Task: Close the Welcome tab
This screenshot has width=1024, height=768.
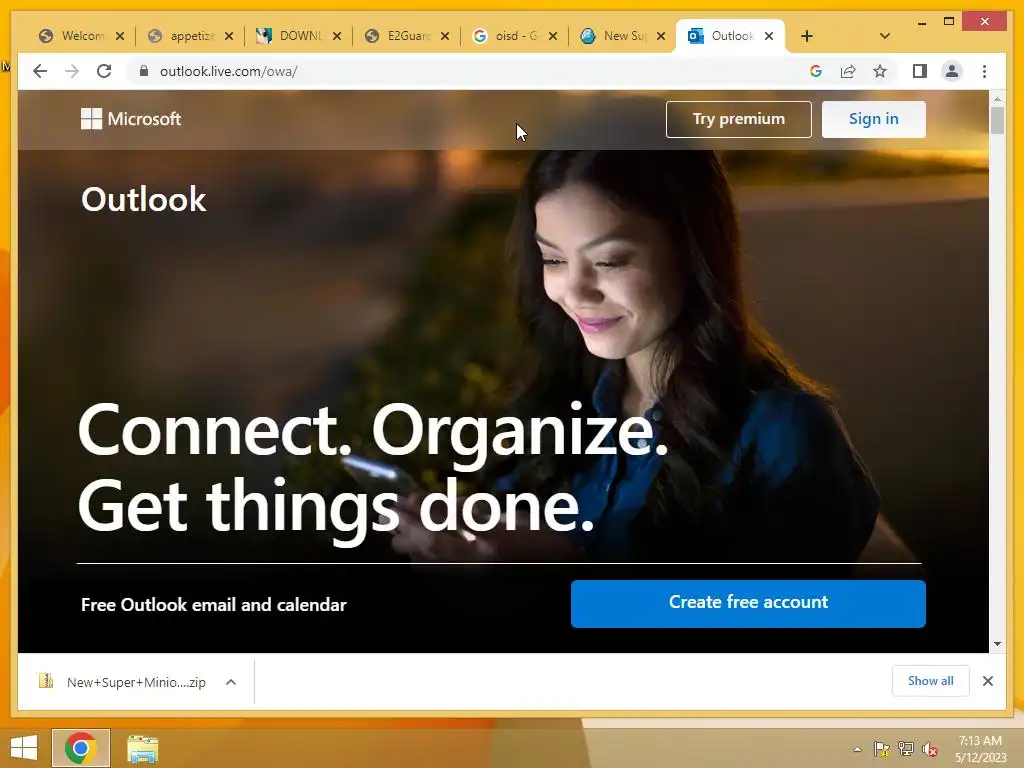Action: click(x=120, y=36)
